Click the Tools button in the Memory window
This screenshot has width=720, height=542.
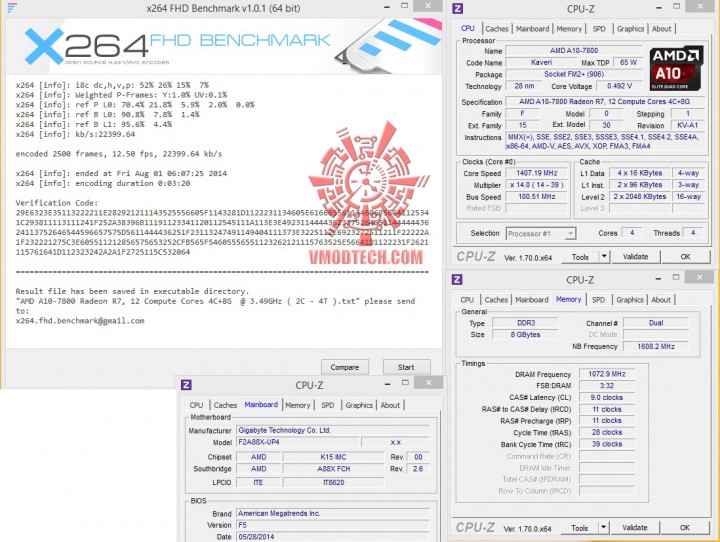[580, 527]
